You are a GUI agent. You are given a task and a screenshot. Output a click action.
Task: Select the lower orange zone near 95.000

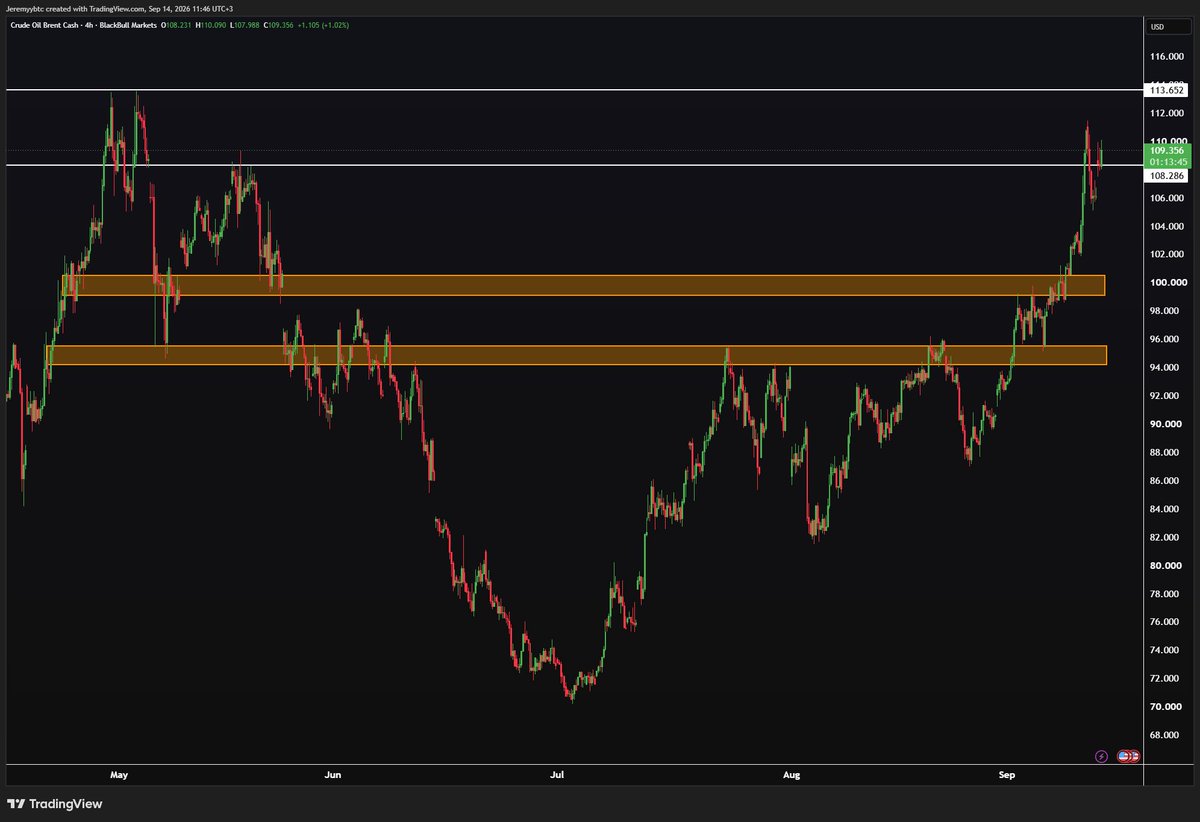pos(577,355)
